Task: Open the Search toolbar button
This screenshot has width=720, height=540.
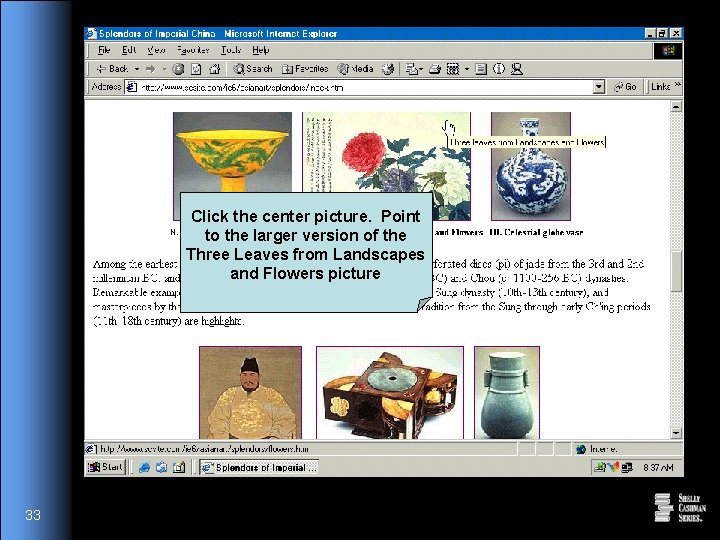Action: 253,69
